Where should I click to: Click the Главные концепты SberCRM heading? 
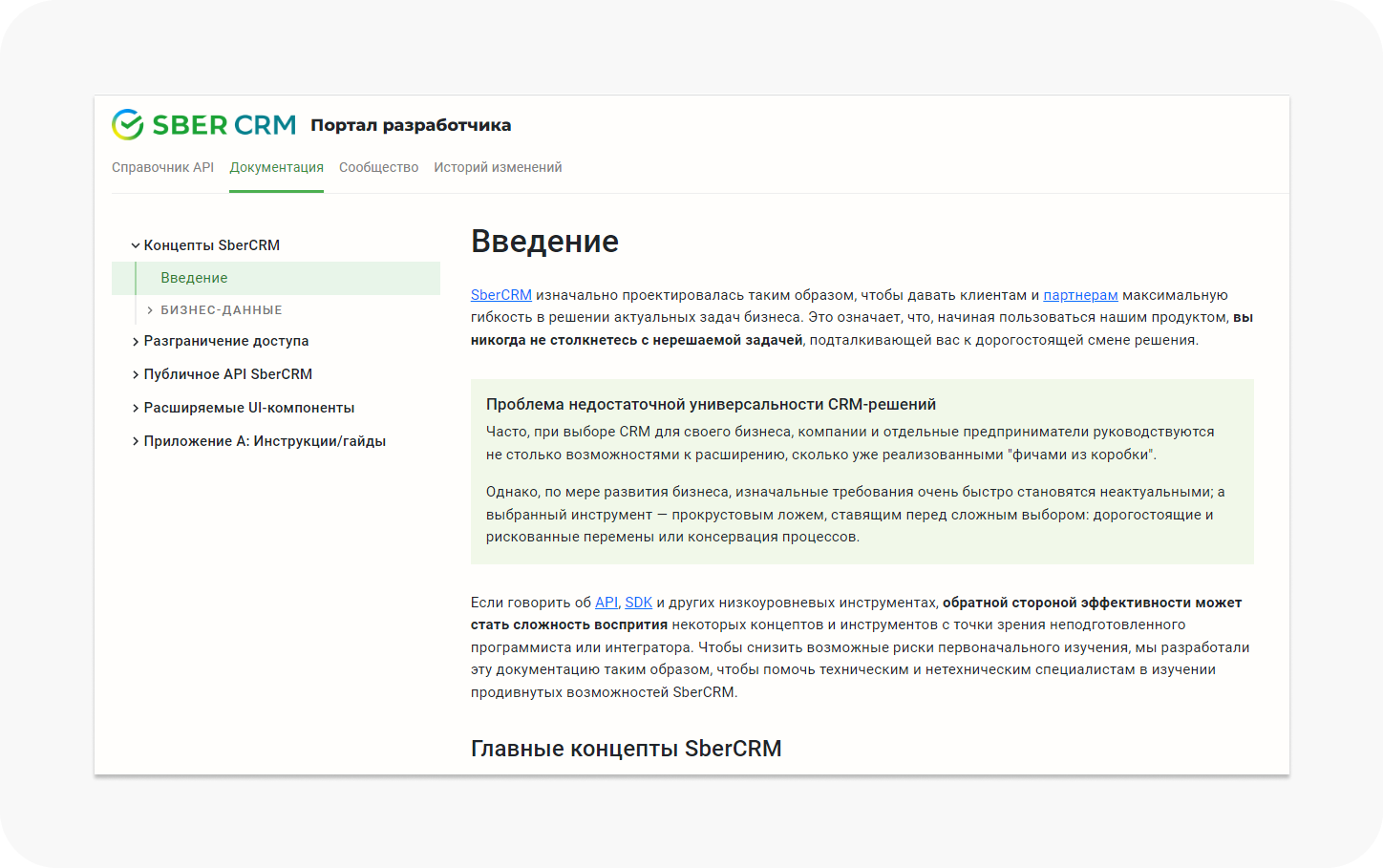click(626, 749)
